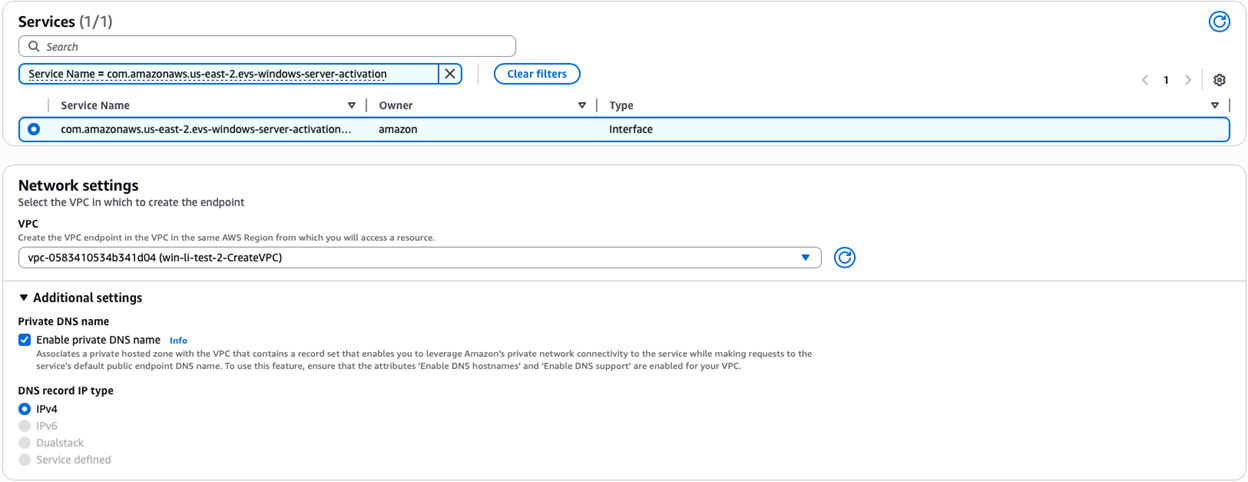
Task: Click the amazon owner cell in the row
Action: (x=398, y=129)
